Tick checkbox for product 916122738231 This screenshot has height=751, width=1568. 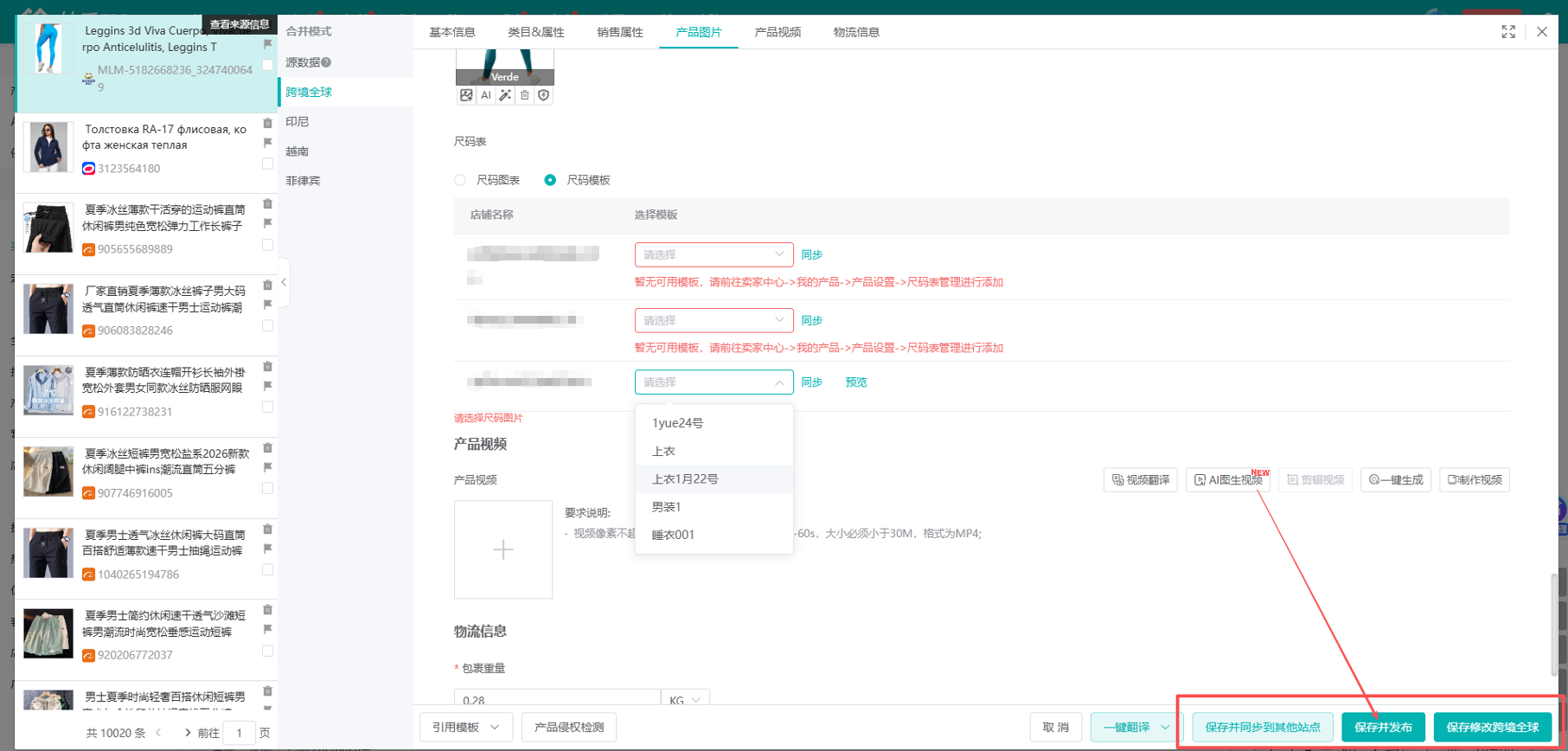267,407
